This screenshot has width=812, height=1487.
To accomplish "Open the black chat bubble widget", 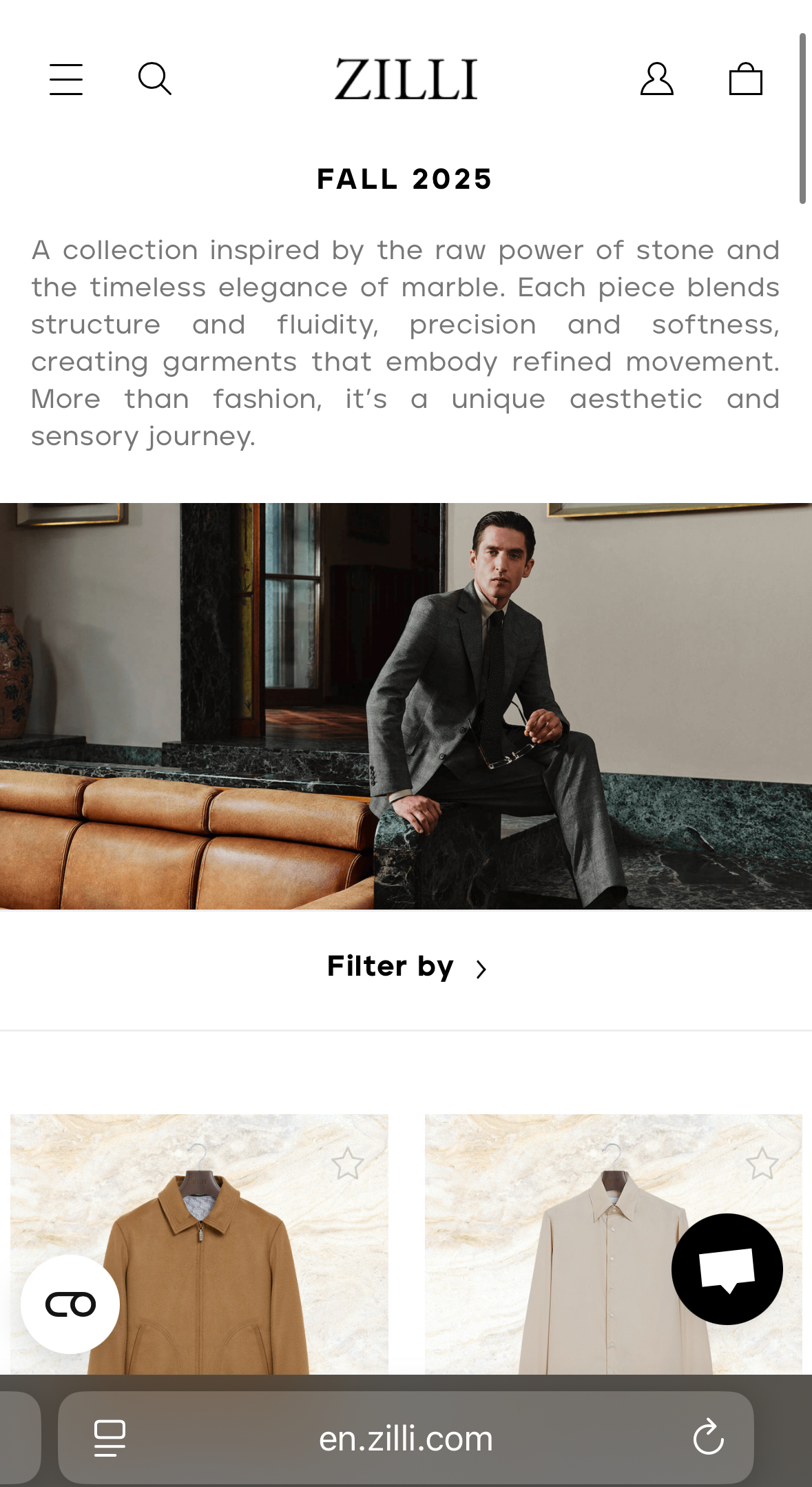I will click(727, 1269).
